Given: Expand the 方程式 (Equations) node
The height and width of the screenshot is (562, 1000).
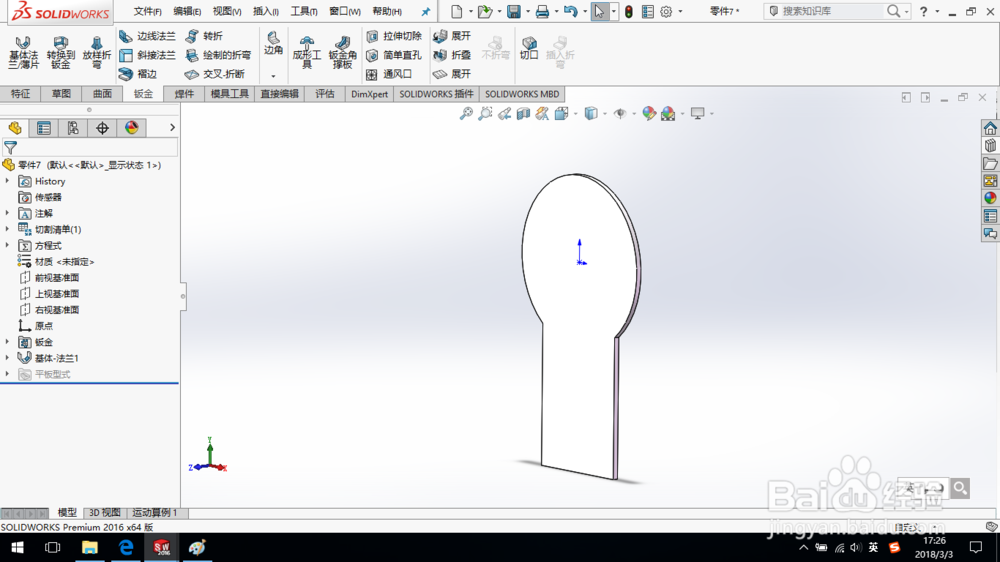Looking at the screenshot, I should pos(8,245).
